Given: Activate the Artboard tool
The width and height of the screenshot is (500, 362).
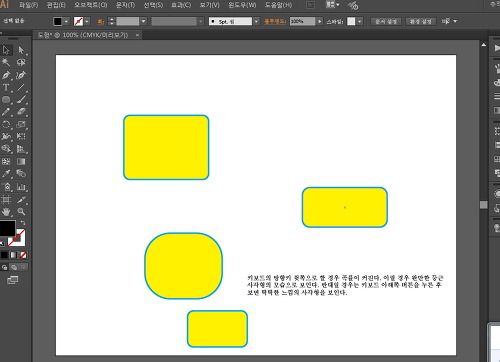Looking at the screenshot, I should [6, 199].
